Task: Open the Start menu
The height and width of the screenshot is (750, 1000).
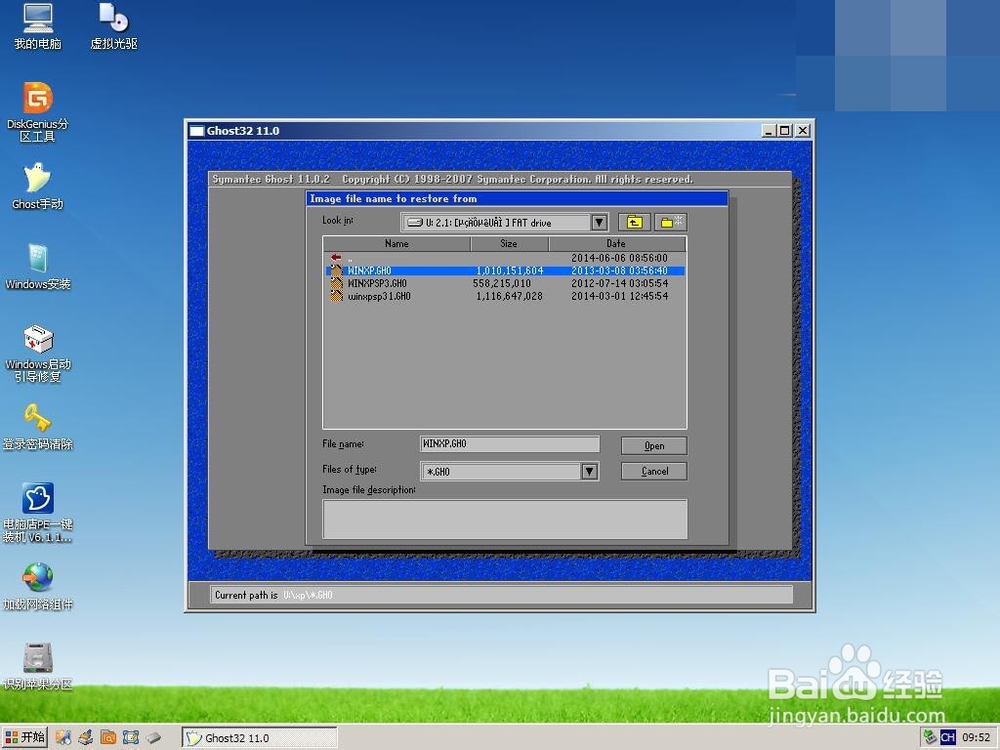Action: click(x=25, y=737)
